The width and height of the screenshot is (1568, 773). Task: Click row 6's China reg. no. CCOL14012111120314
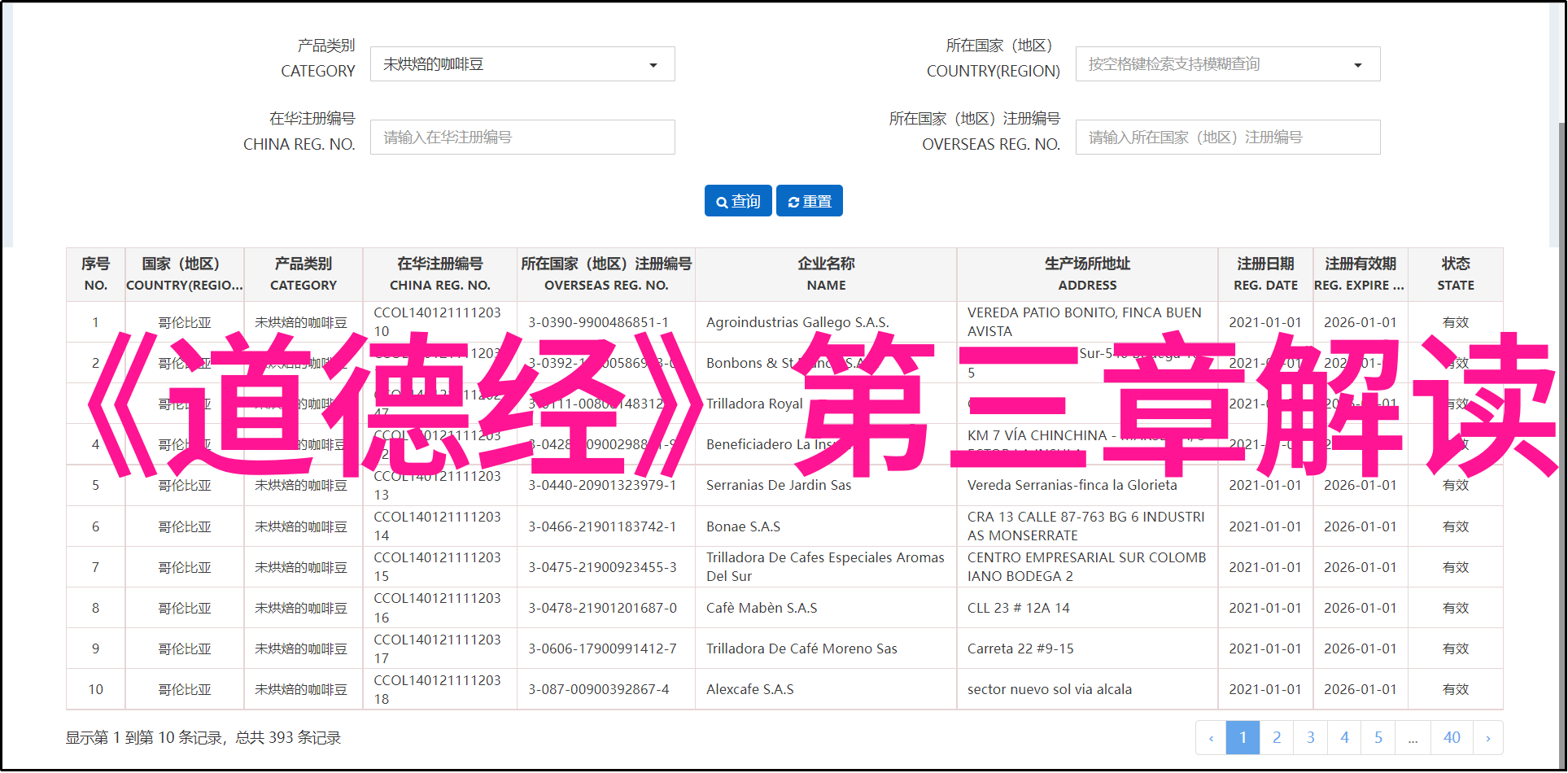click(437, 526)
